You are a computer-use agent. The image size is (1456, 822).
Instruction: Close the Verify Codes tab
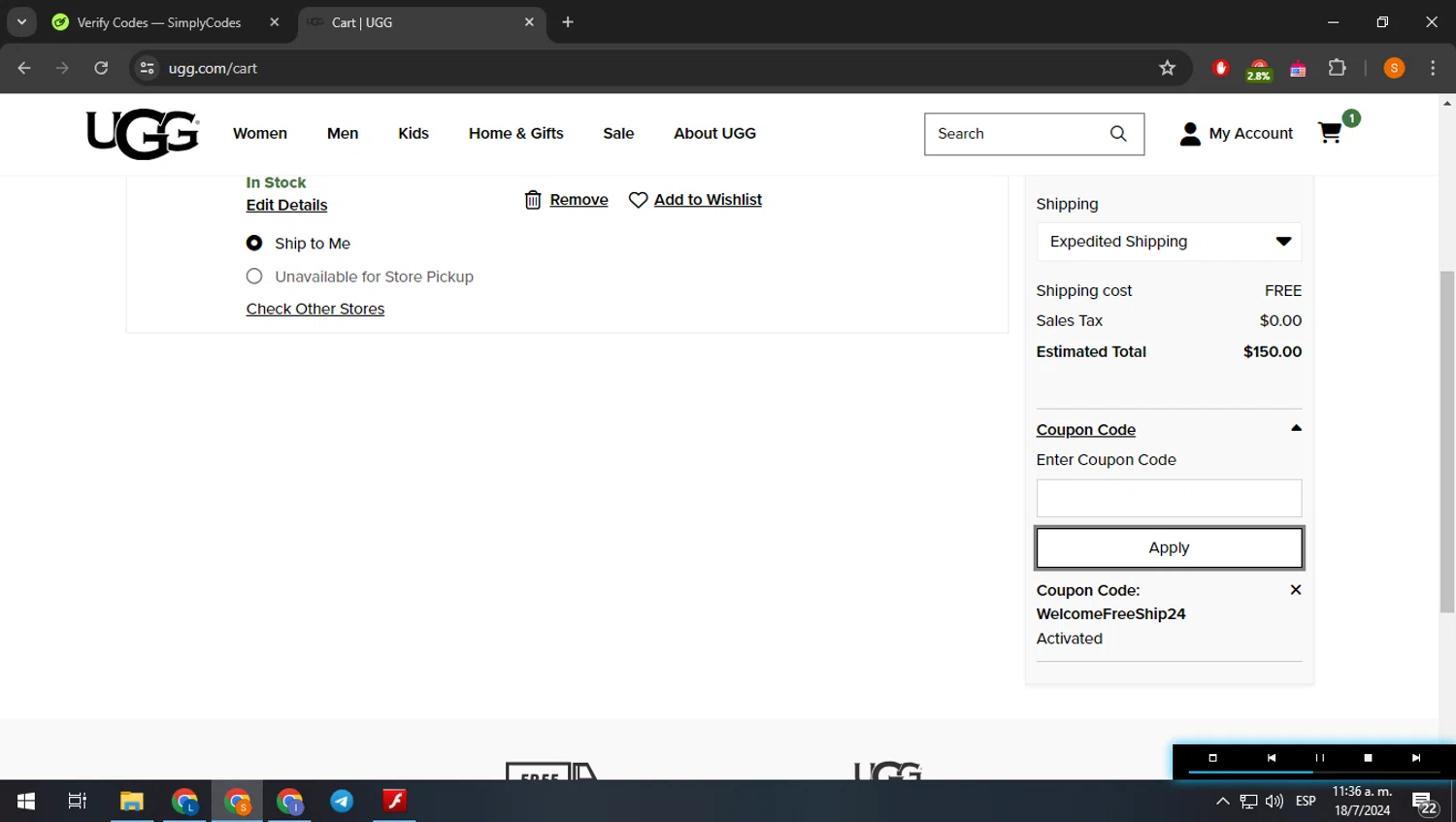[275, 22]
